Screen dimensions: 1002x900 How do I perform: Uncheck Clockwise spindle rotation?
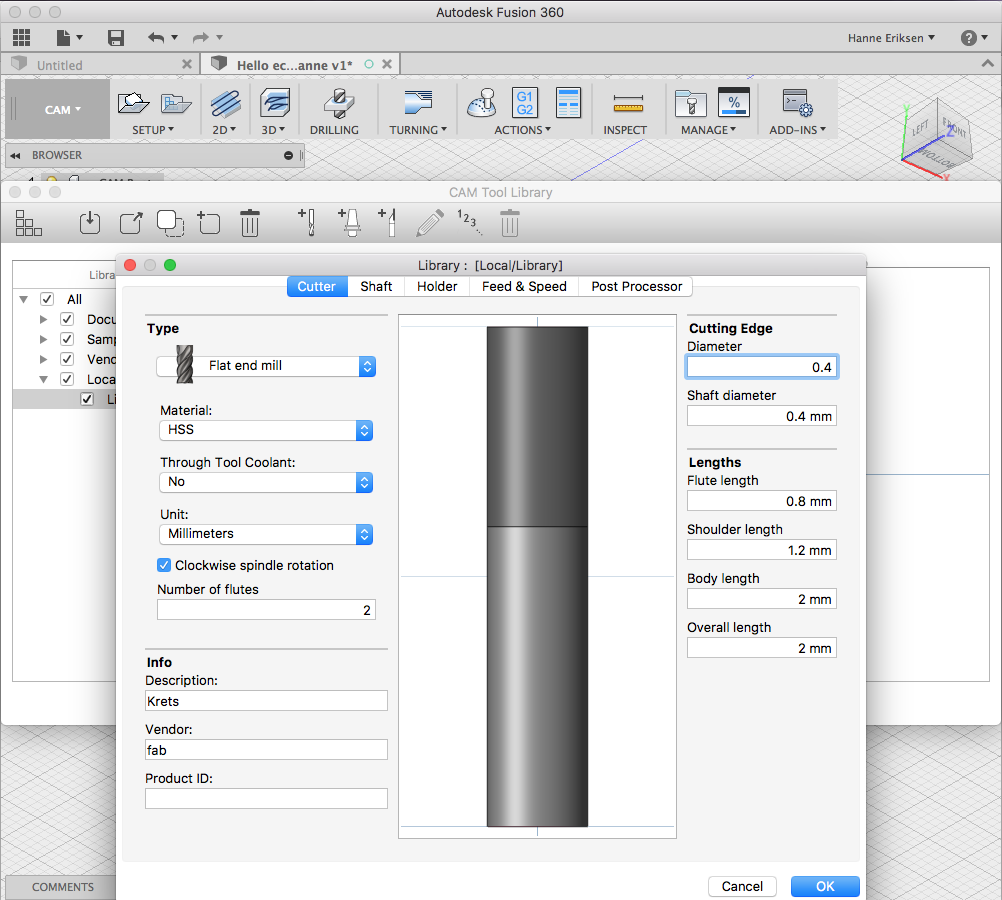[164, 565]
